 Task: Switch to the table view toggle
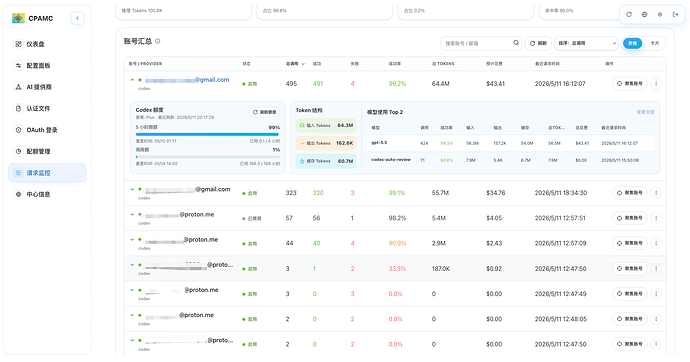coord(633,43)
